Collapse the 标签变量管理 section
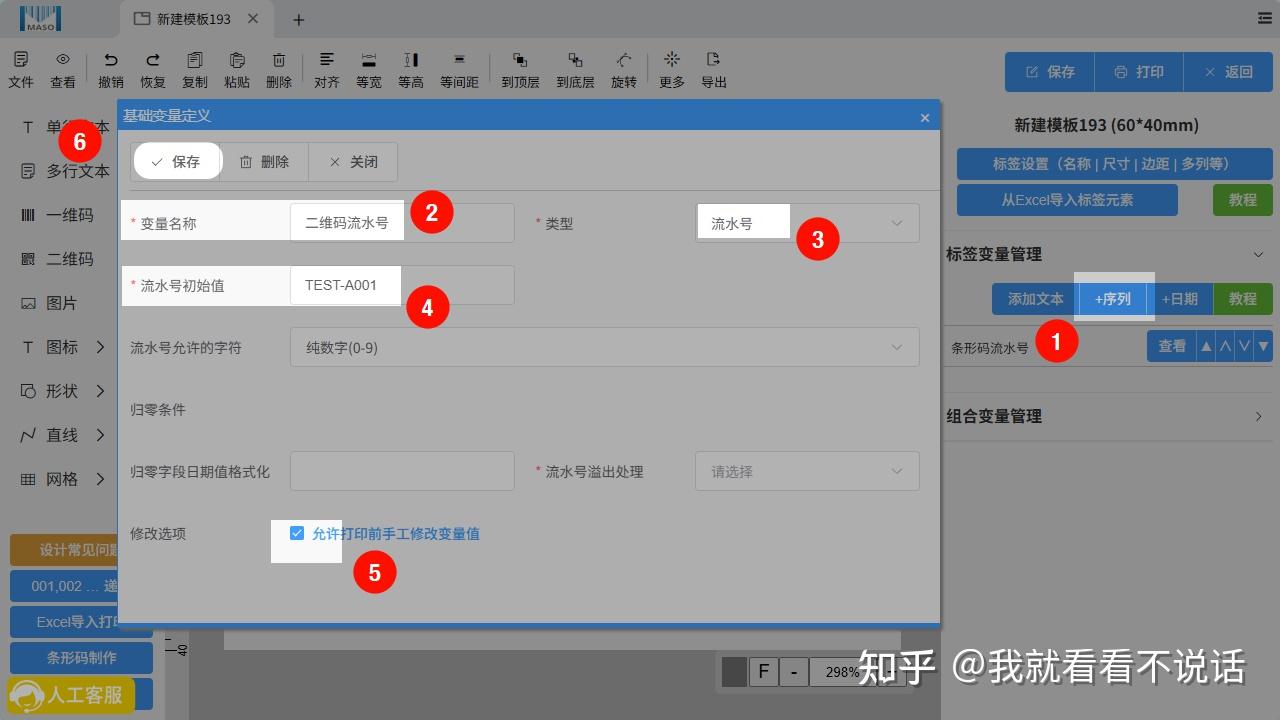This screenshot has height=720, width=1280. click(x=1258, y=254)
